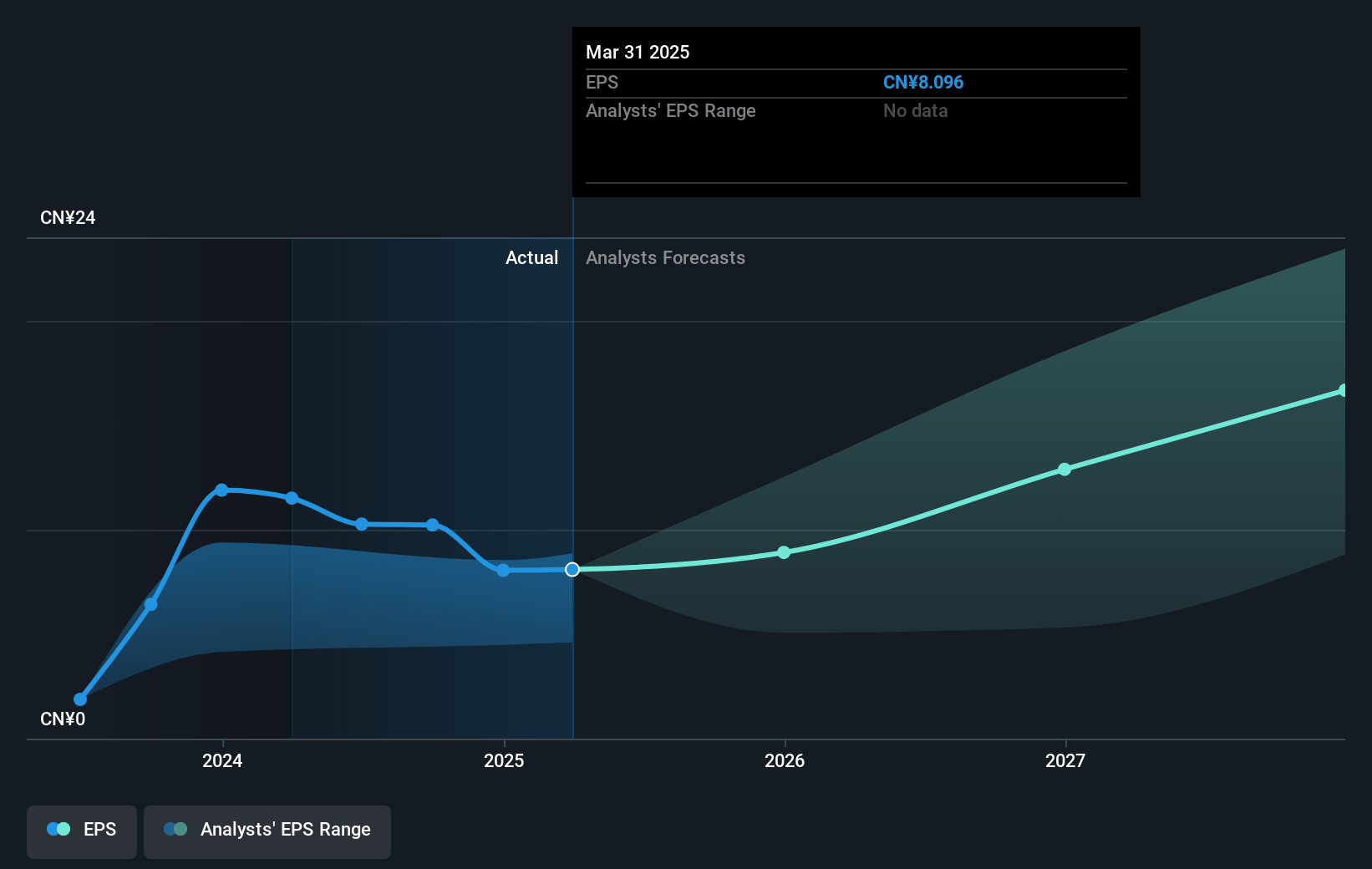Click the 2026 x-axis label
This screenshot has height=869, width=1372.
tap(785, 760)
